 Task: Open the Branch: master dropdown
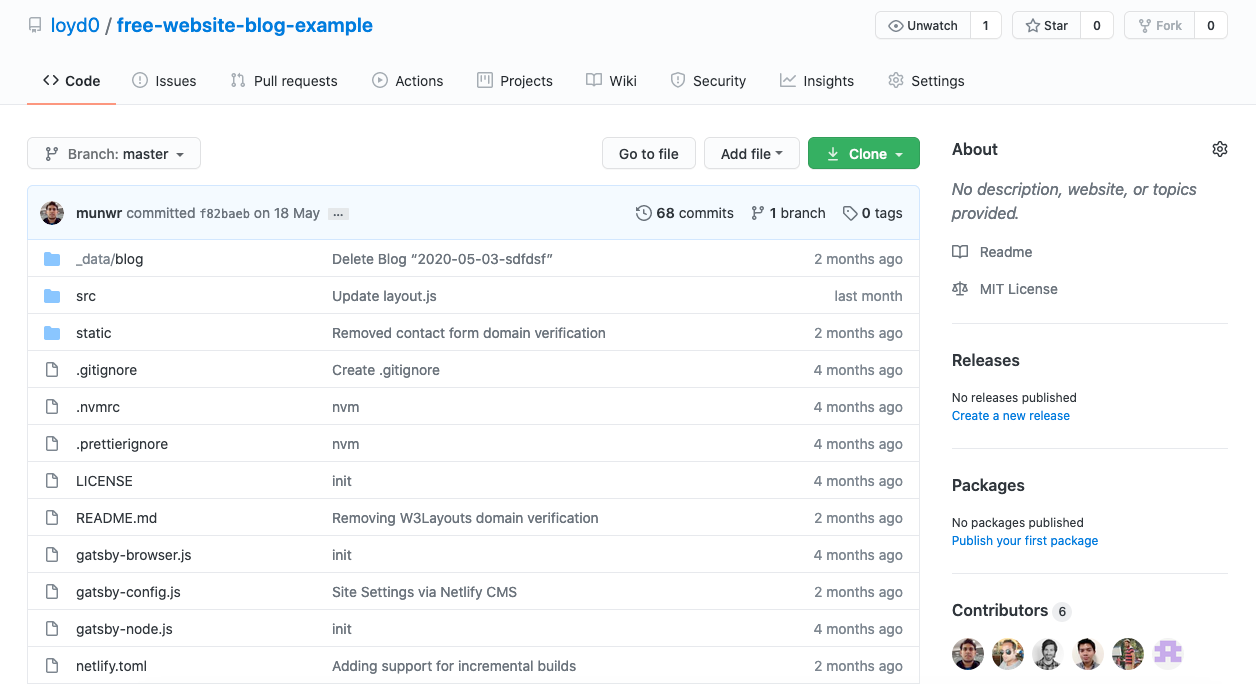114,154
